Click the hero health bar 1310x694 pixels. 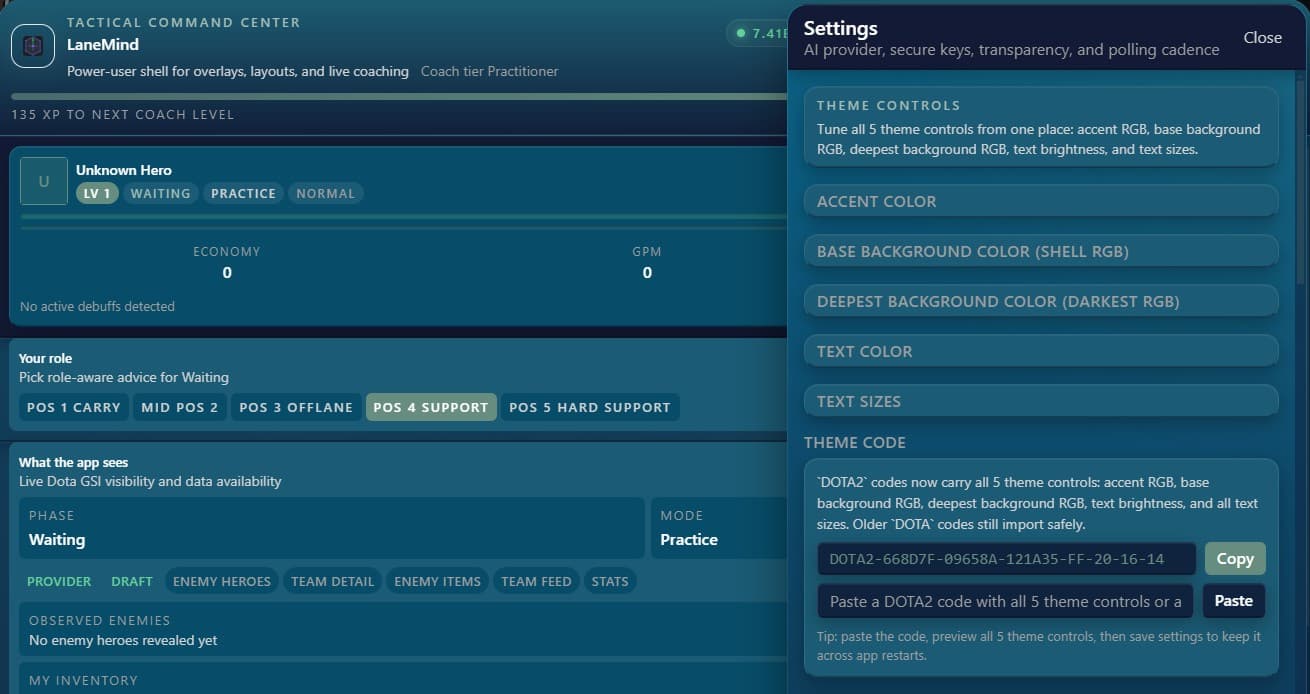(404, 216)
